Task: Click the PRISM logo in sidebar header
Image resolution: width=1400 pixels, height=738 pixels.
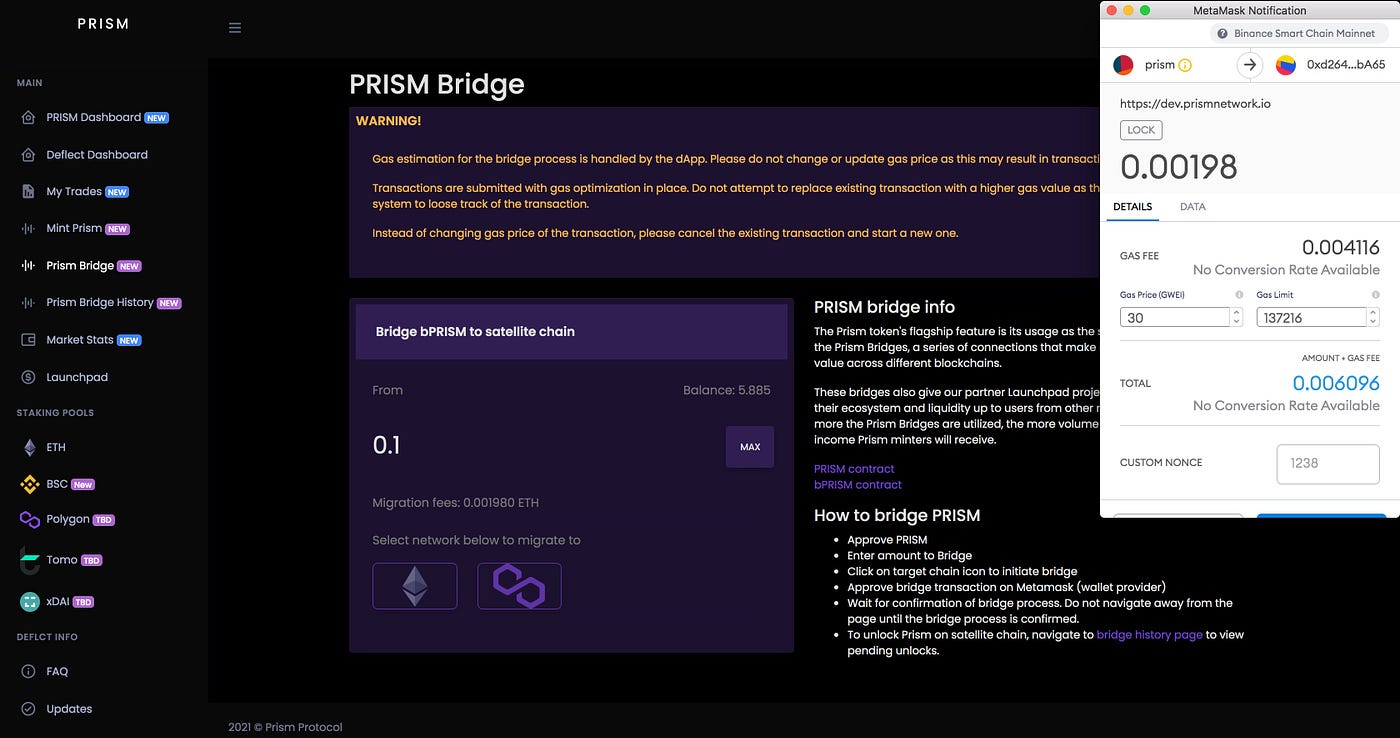Action: pos(103,24)
